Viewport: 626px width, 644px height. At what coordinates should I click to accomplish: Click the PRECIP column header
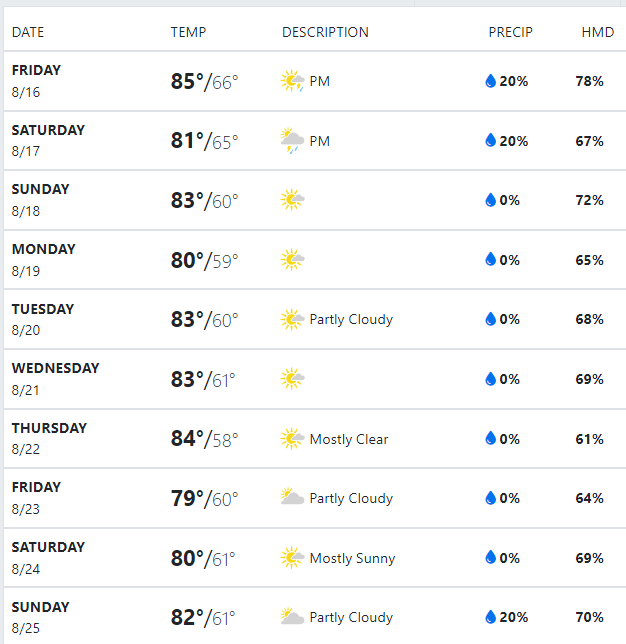[x=510, y=32]
